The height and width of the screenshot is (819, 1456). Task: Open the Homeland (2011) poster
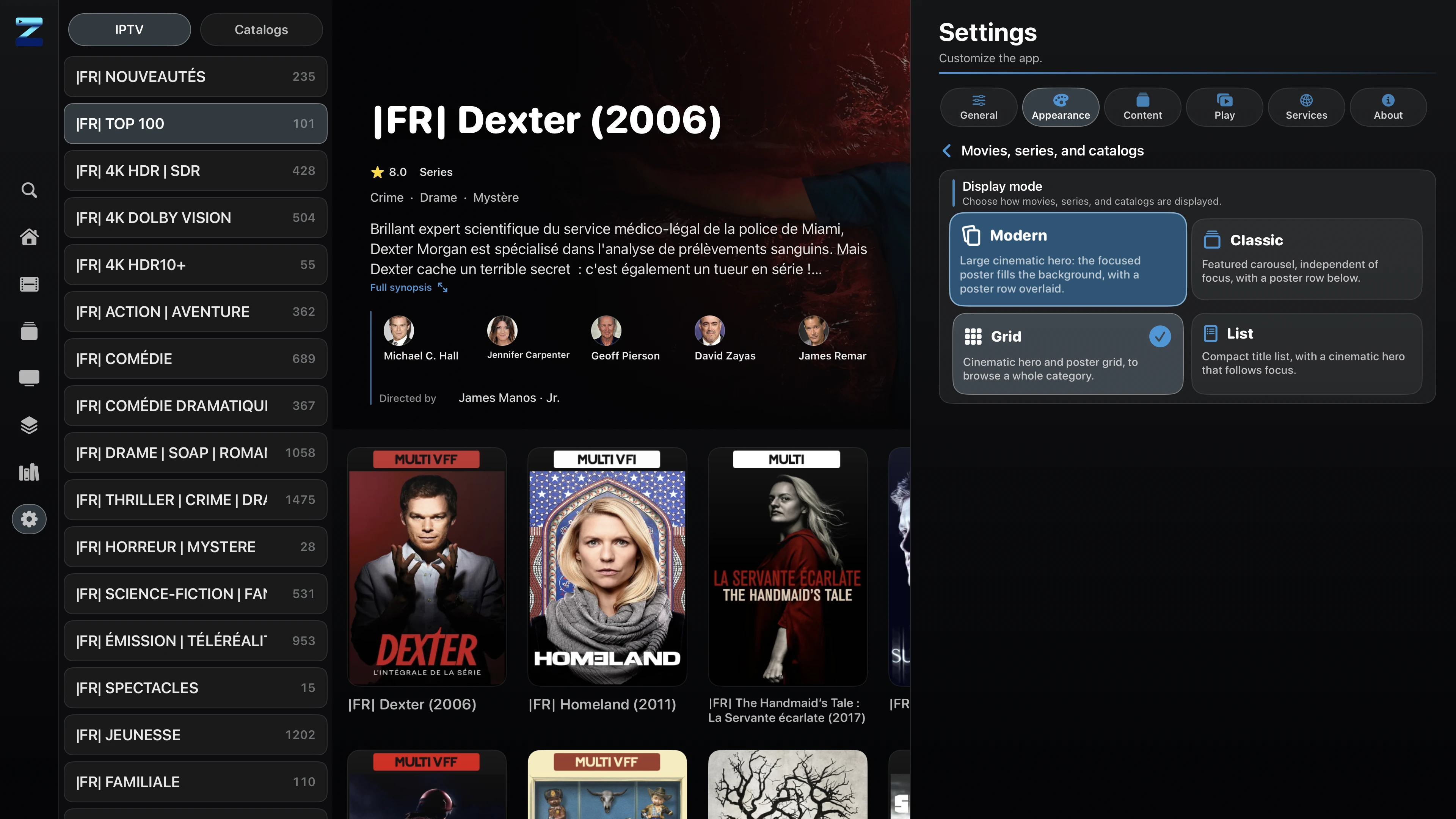tap(607, 566)
